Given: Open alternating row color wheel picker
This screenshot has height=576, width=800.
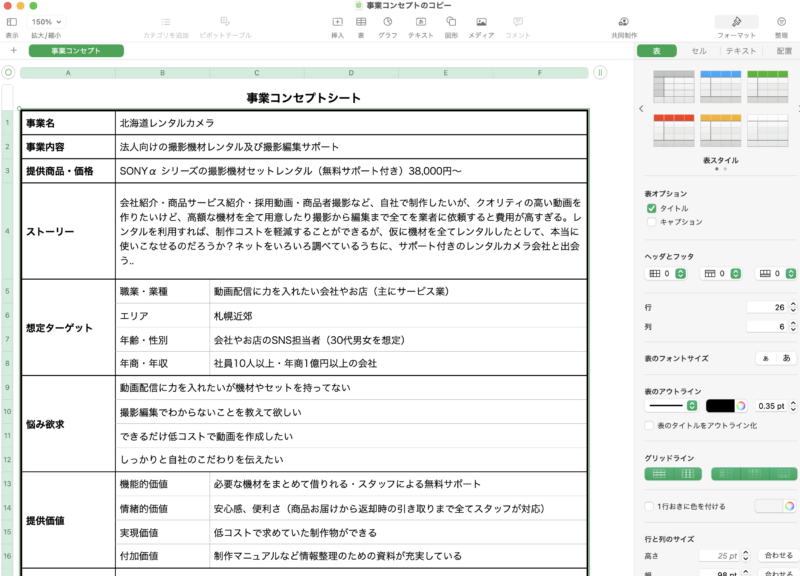Looking at the screenshot, I should point(790,506).
